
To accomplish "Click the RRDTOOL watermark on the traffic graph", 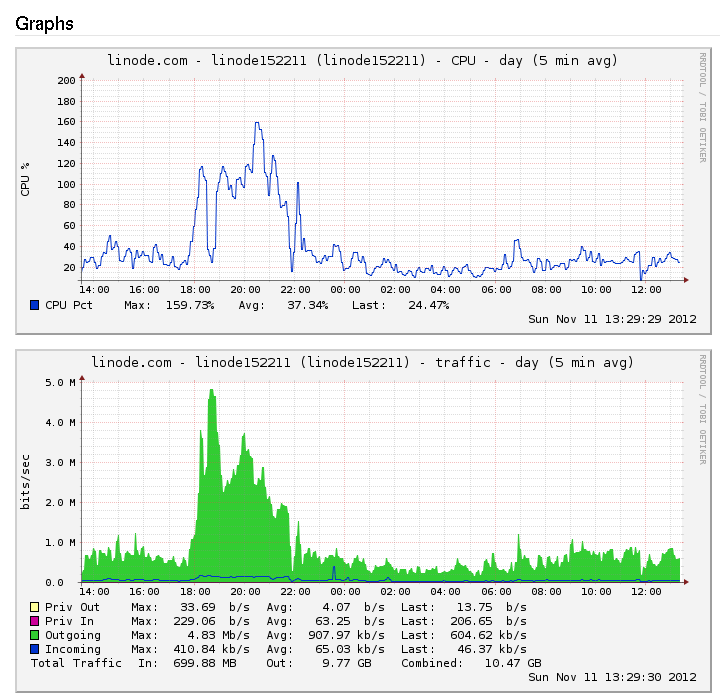I will click(x=702, y=408).
